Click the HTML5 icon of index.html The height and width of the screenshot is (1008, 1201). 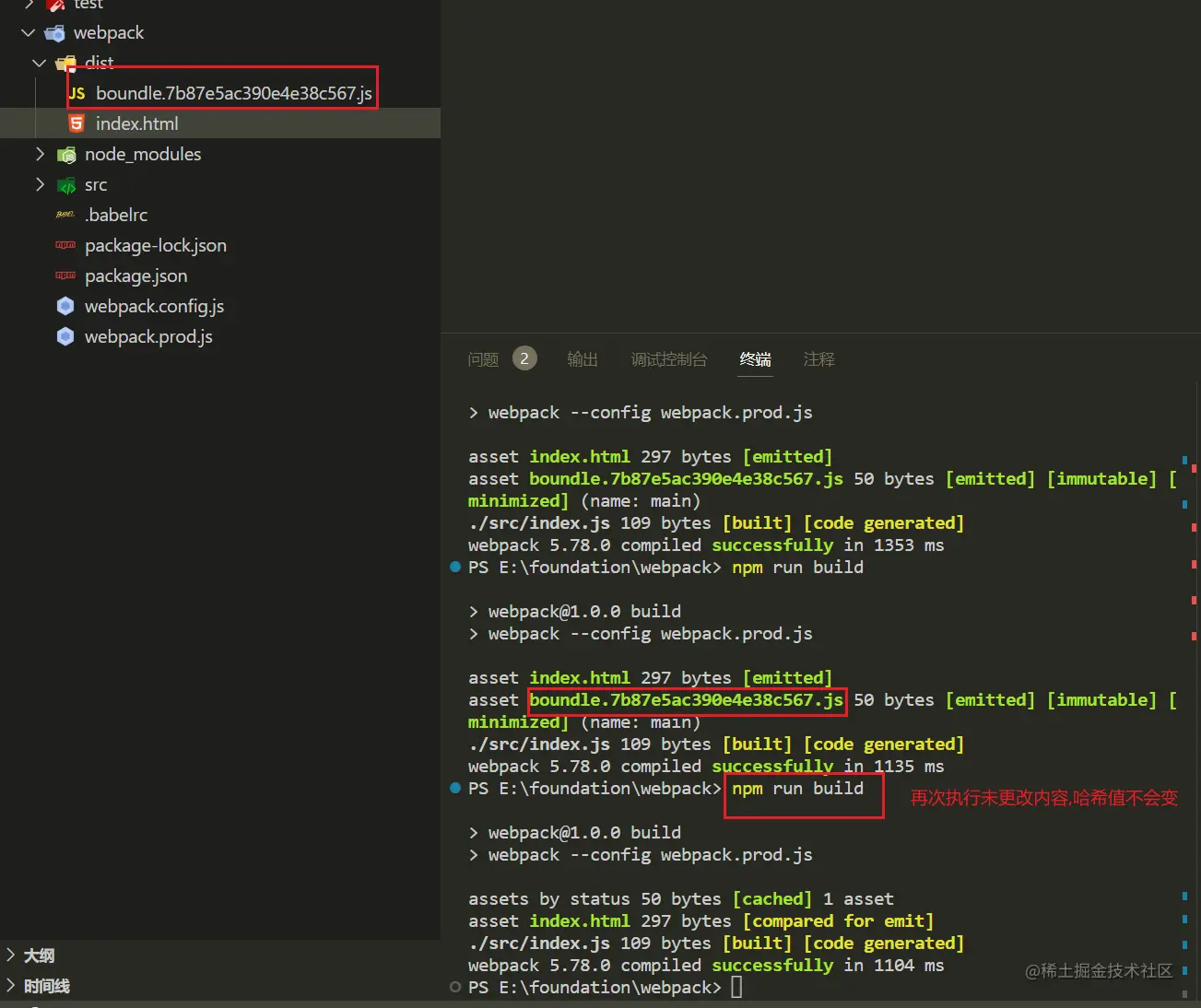[77, 123]
